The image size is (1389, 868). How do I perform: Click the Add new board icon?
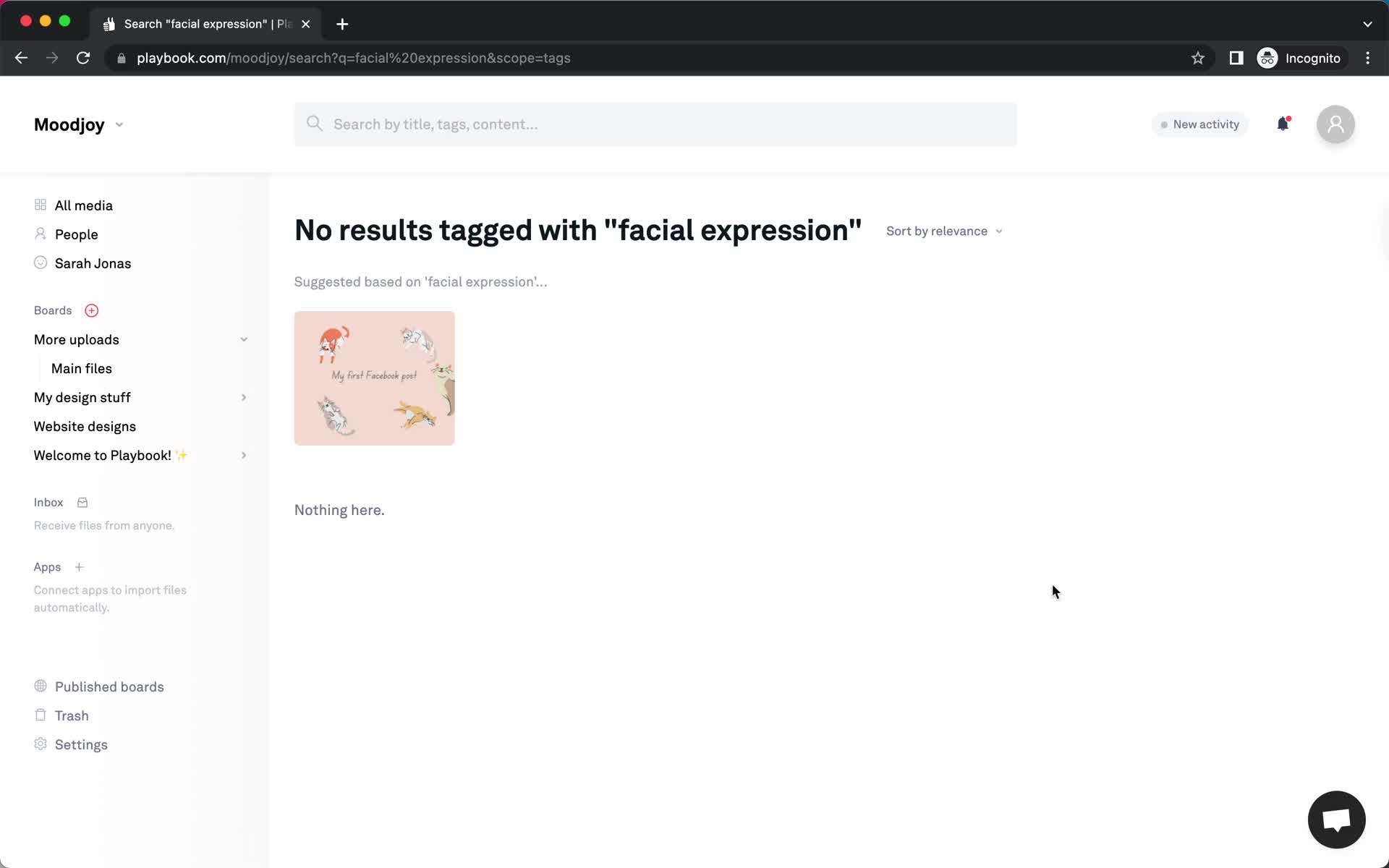(x=91, y=310)
